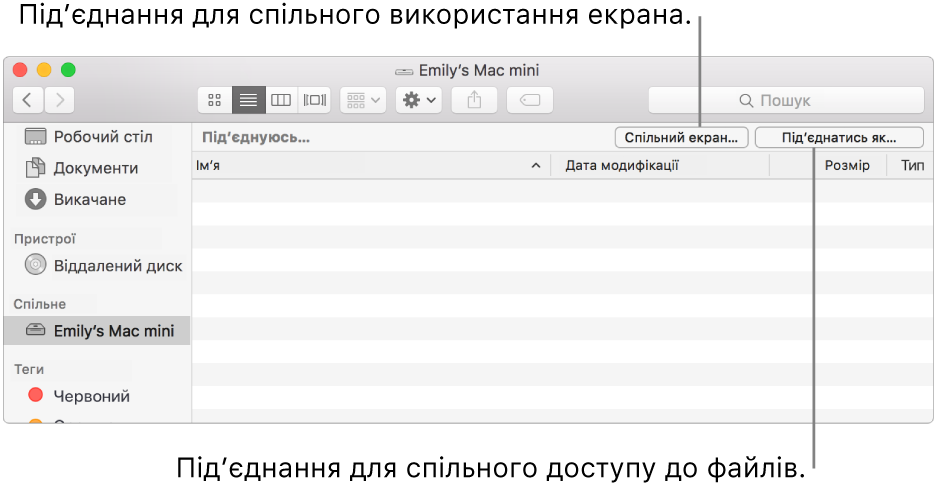Click the edit tags toolbar button
The height and width of the screenshot is (492, 936).
[529, 100]
